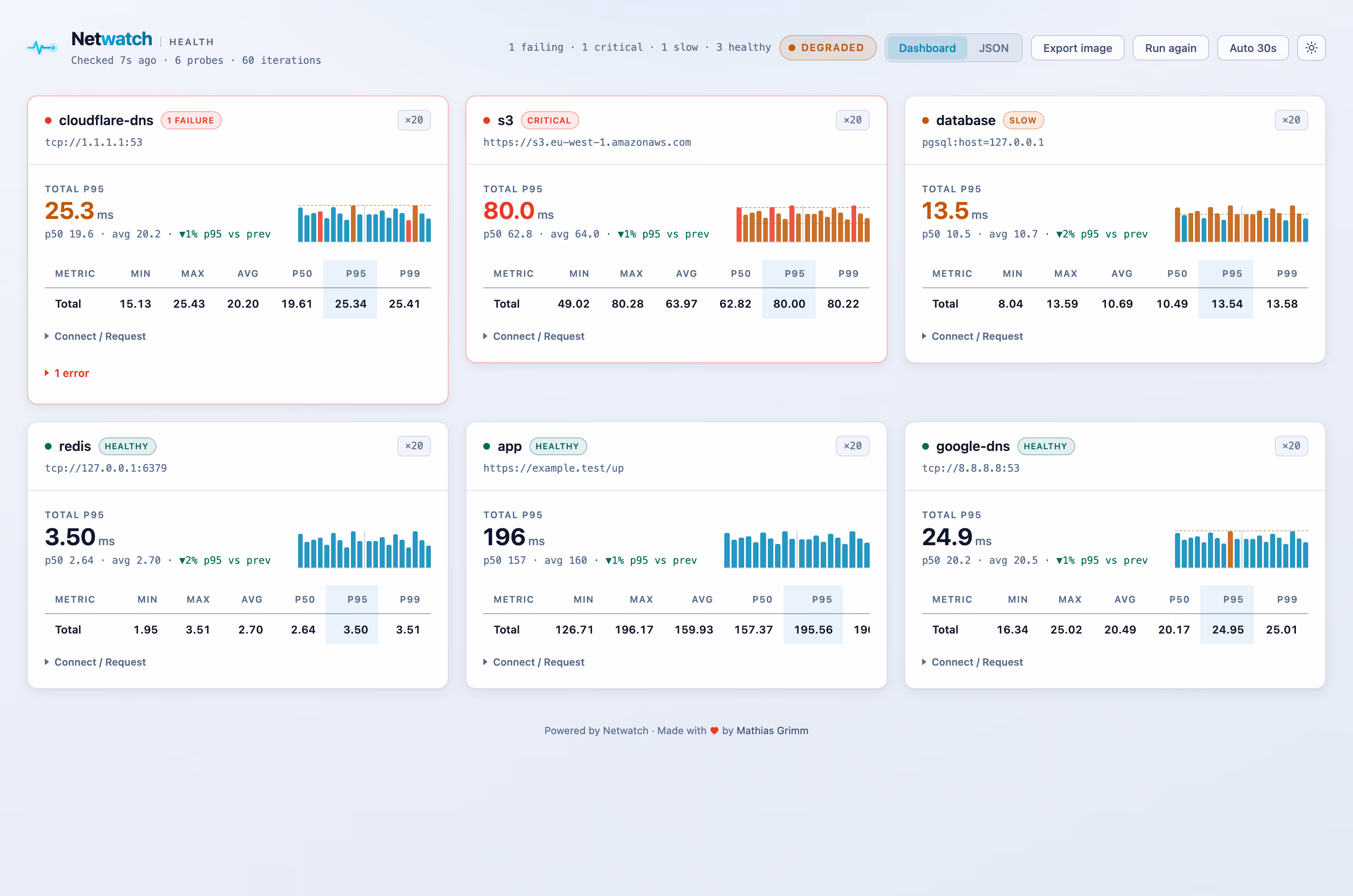Click the DEGRADED status badge
Viewport: 1353px width, 896px height.
click(827, 48)
